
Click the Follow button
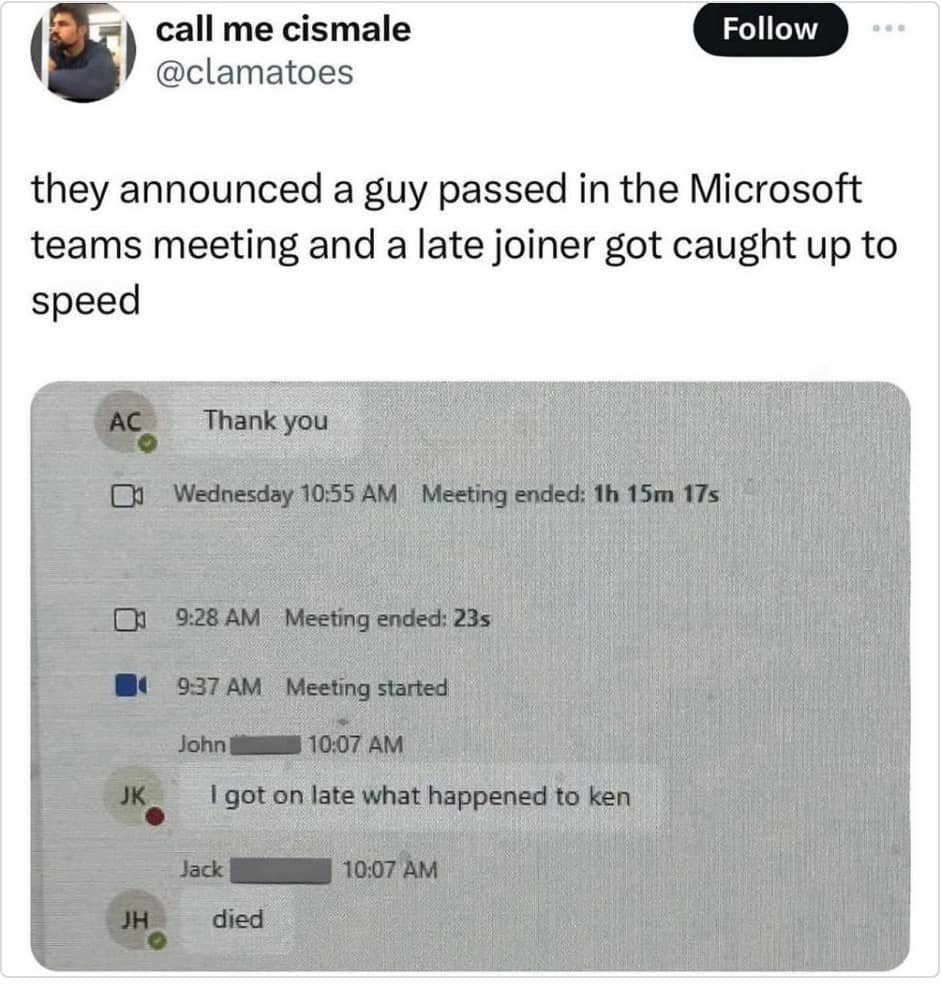click(x=770, y=30)
